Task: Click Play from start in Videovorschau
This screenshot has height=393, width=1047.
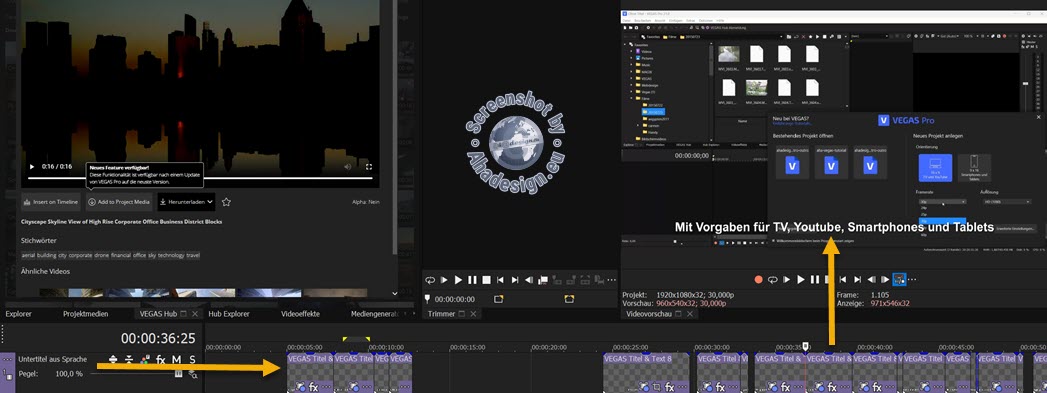Action: coord(787,280)
